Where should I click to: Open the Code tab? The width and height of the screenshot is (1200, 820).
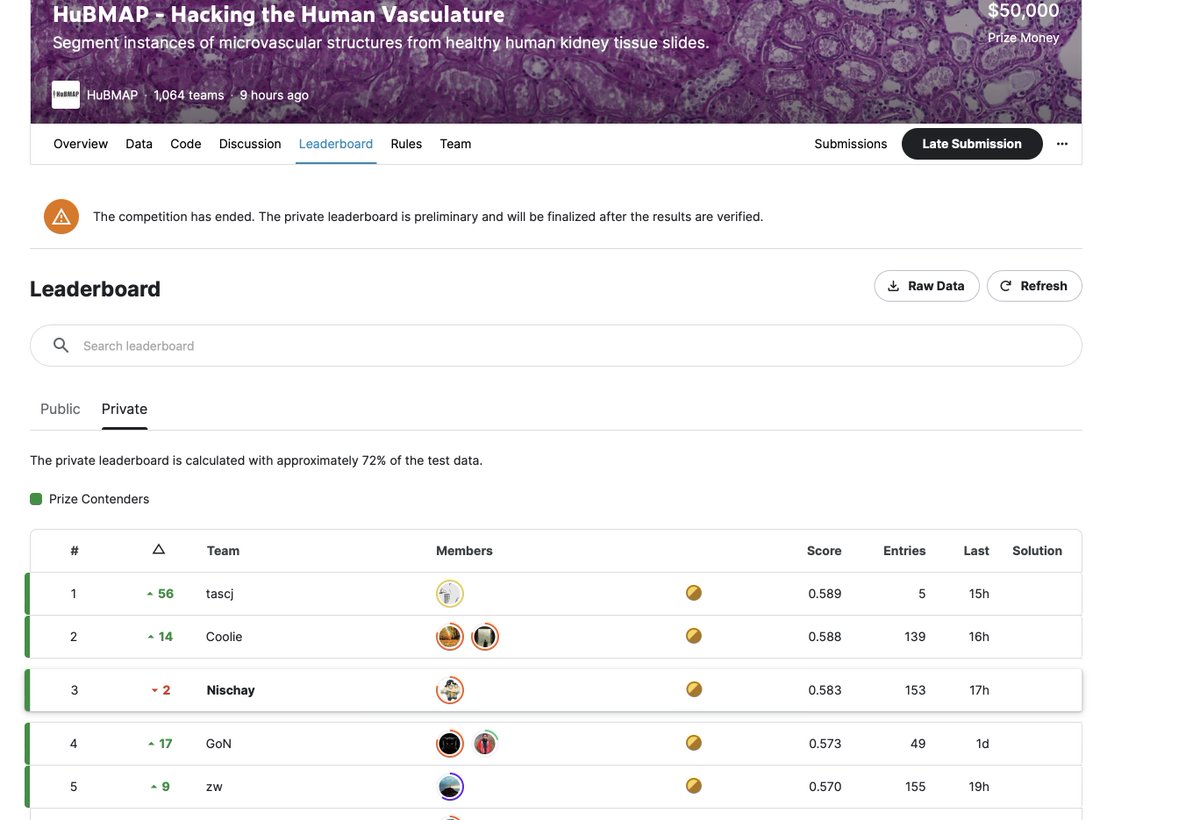[x=186, y=144]
